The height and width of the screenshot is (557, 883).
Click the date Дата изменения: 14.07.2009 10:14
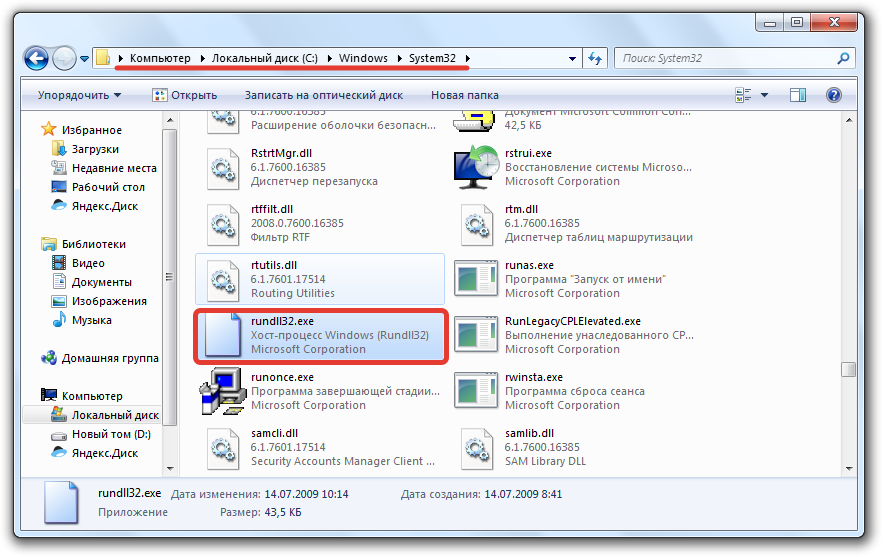pyautogui.click(x=260, y=494)
